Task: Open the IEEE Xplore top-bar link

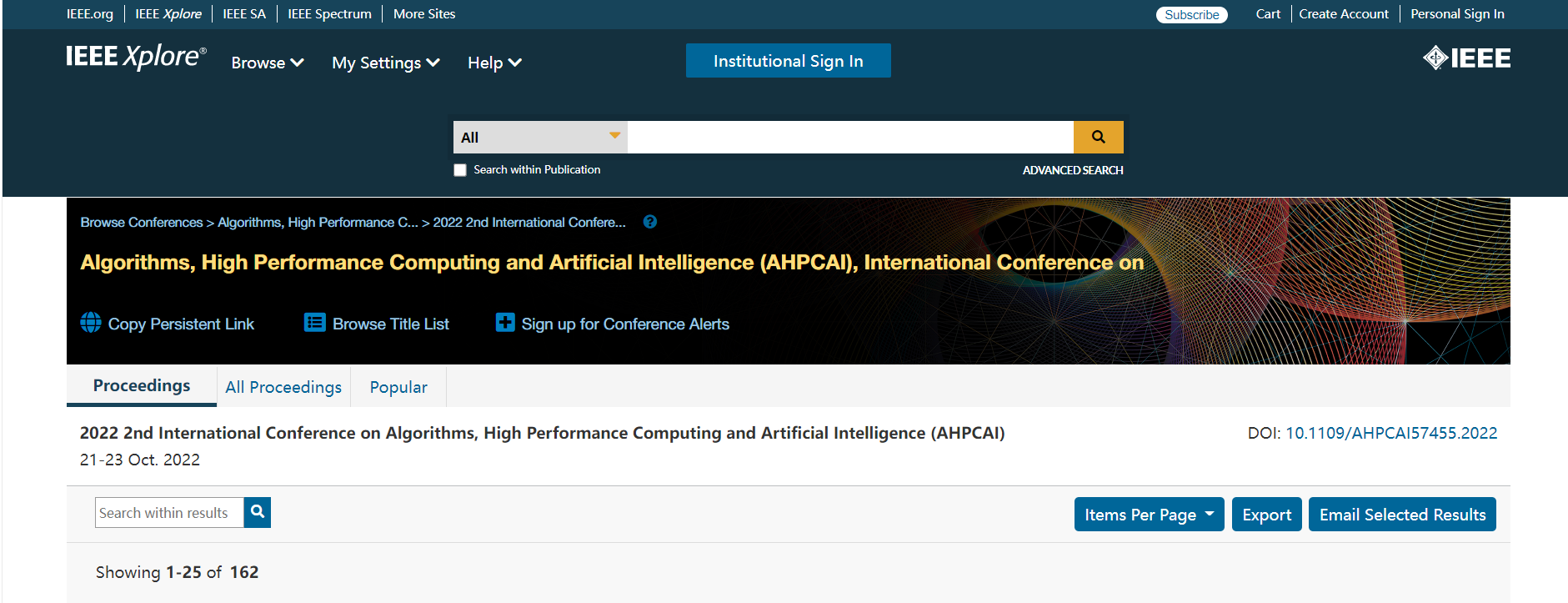Action: pyautogui.click(x=168, y=14)
